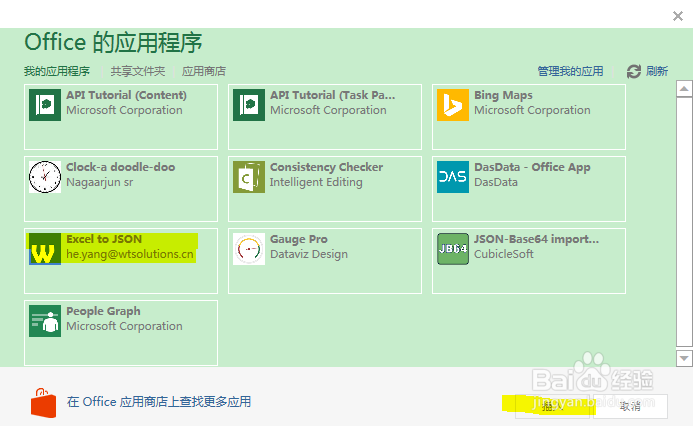Select the JB64 JSON-Base64 import icon
This screenshot has width=693, height=426.
coord(453,249)
